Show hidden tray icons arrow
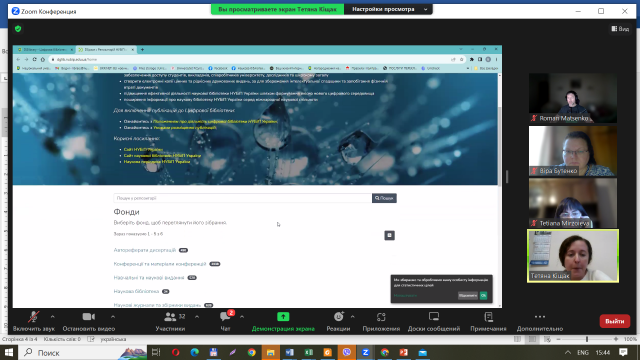 pyautogui.click(x=567, y=352)
